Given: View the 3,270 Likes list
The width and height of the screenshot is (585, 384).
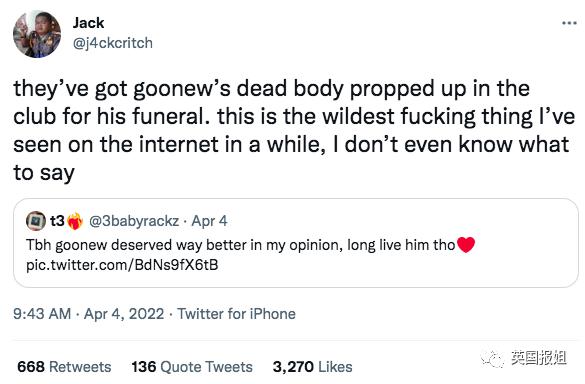Looking at the screenshot, I should 312,367.
